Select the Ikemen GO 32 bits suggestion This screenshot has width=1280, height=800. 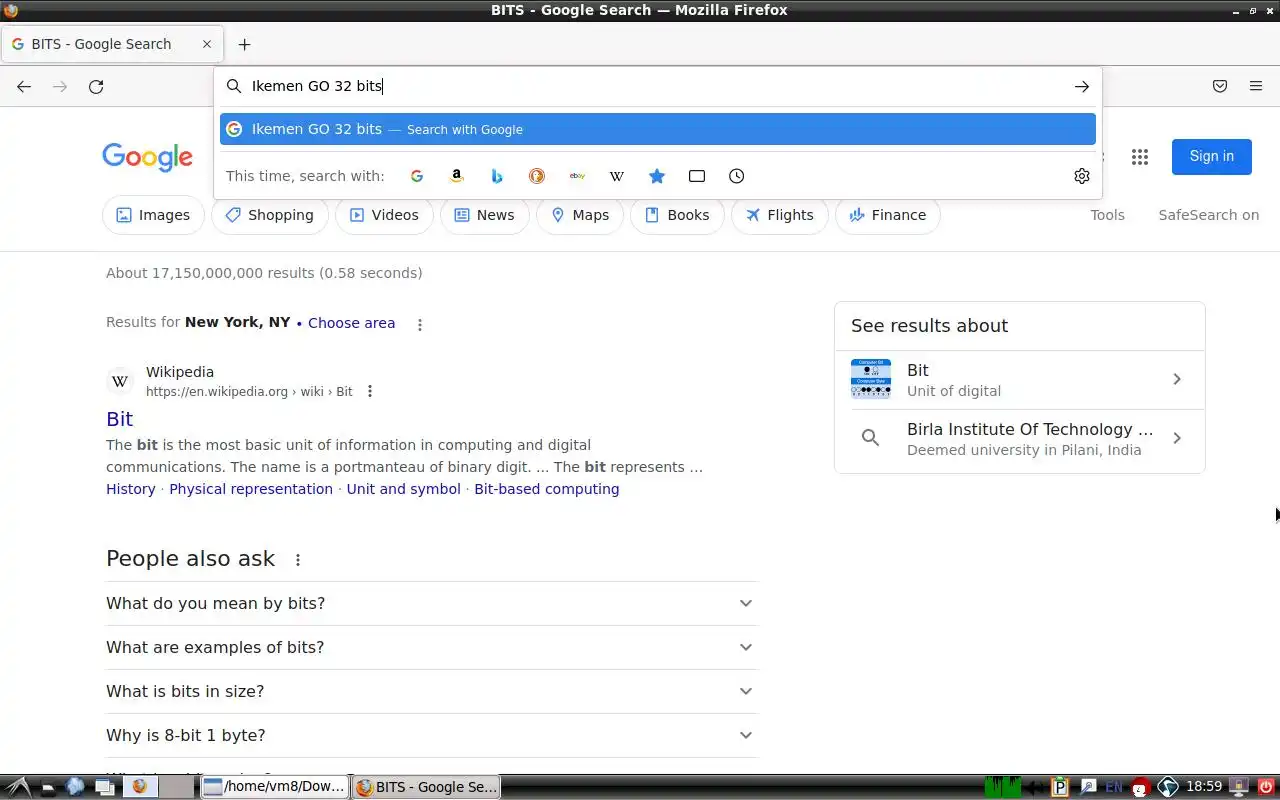point(658,129)
